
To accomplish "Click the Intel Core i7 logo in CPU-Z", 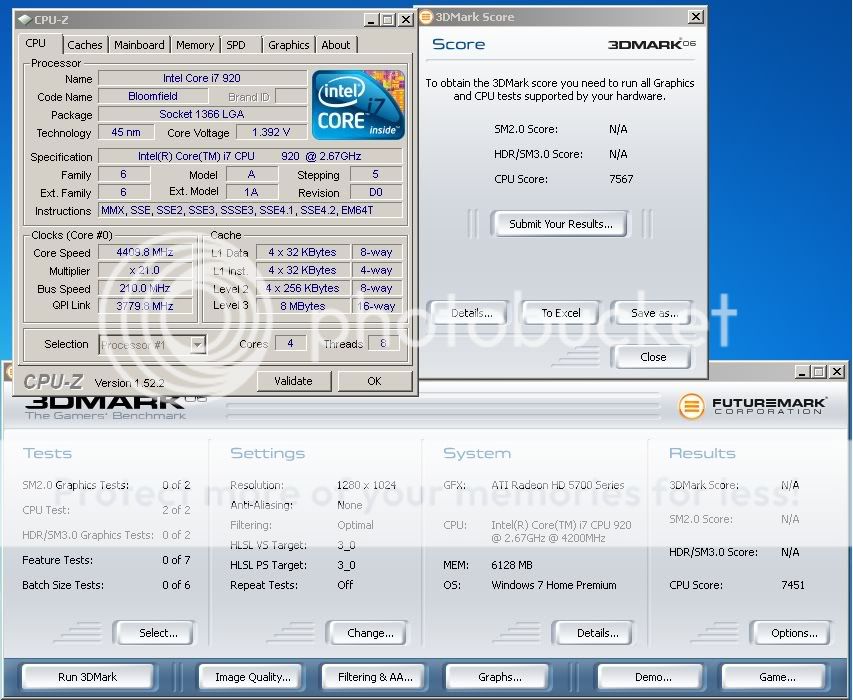I will (x=358, y=104).
